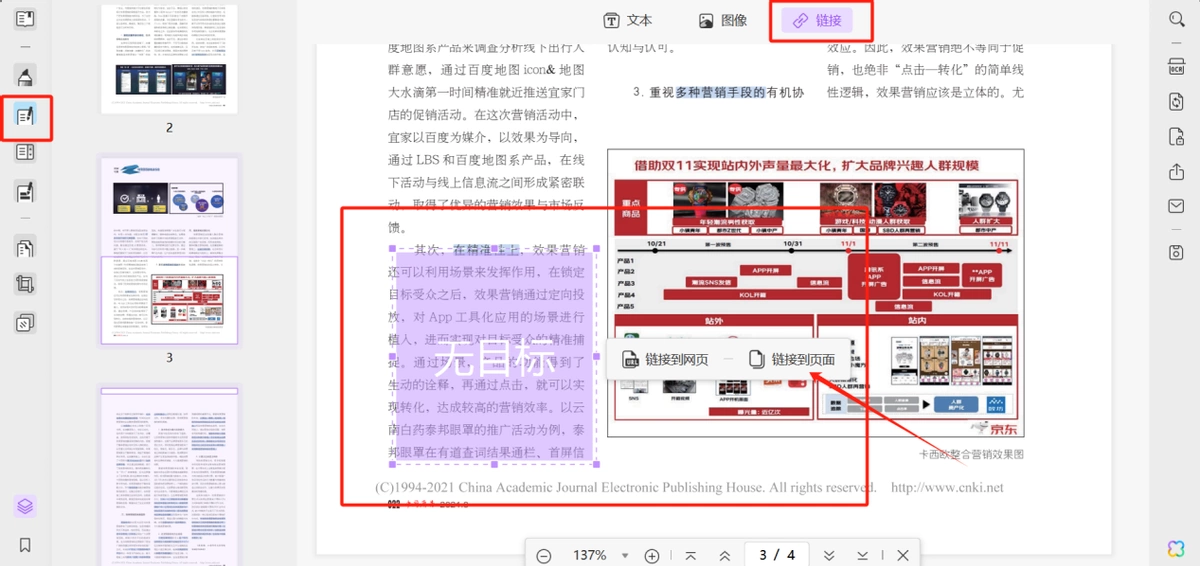Switch to the 图像 tab

tap(723, 20)
